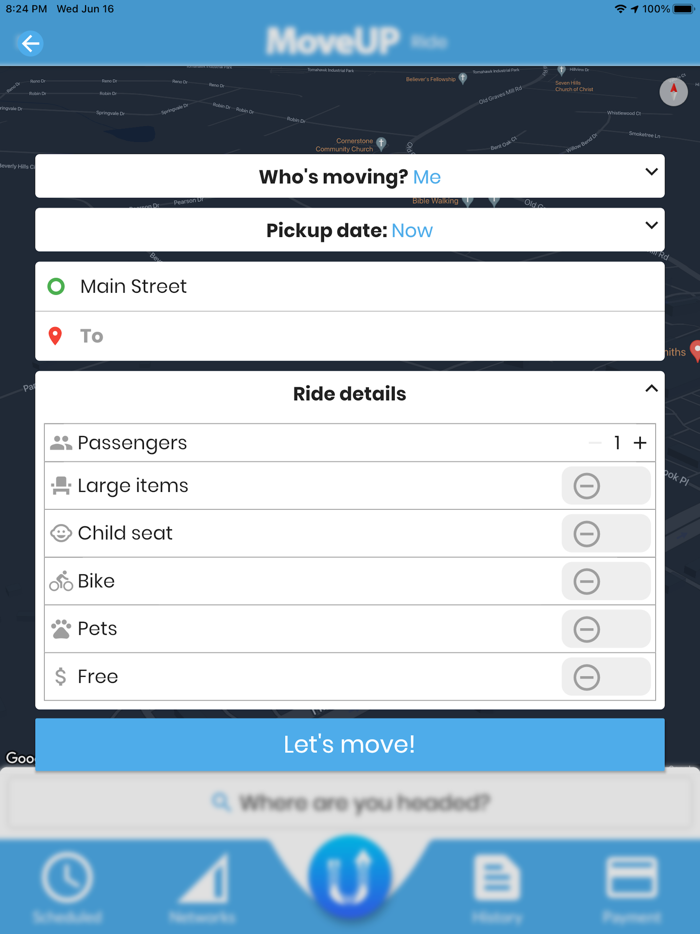Tap the green pickup location marker
The height and width of the screenshot is (934, 700).
tap(56, 286)
